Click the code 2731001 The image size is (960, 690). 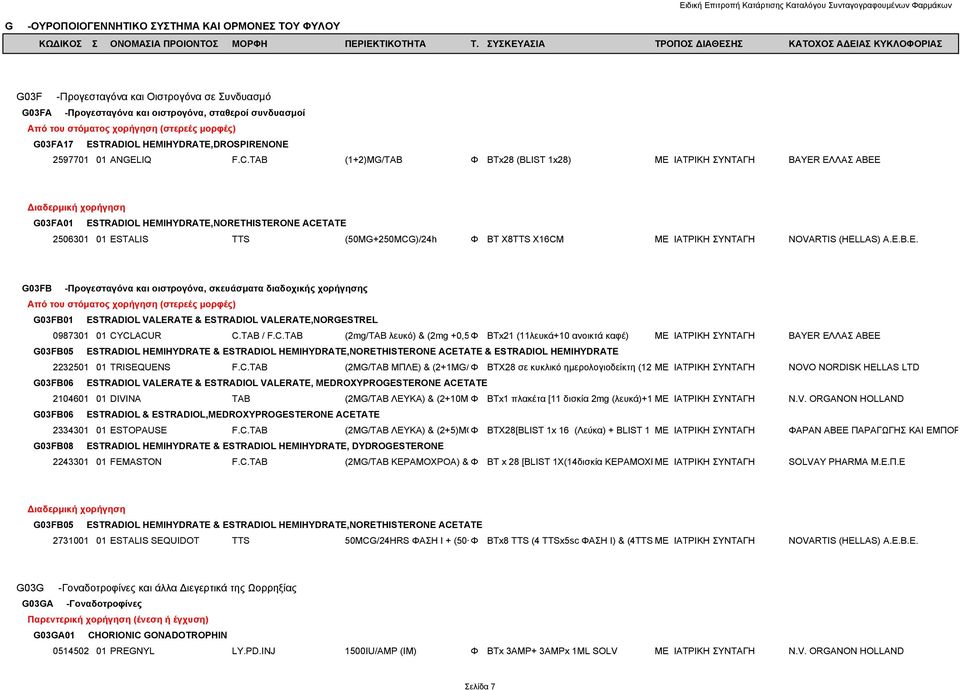[70, 541]
